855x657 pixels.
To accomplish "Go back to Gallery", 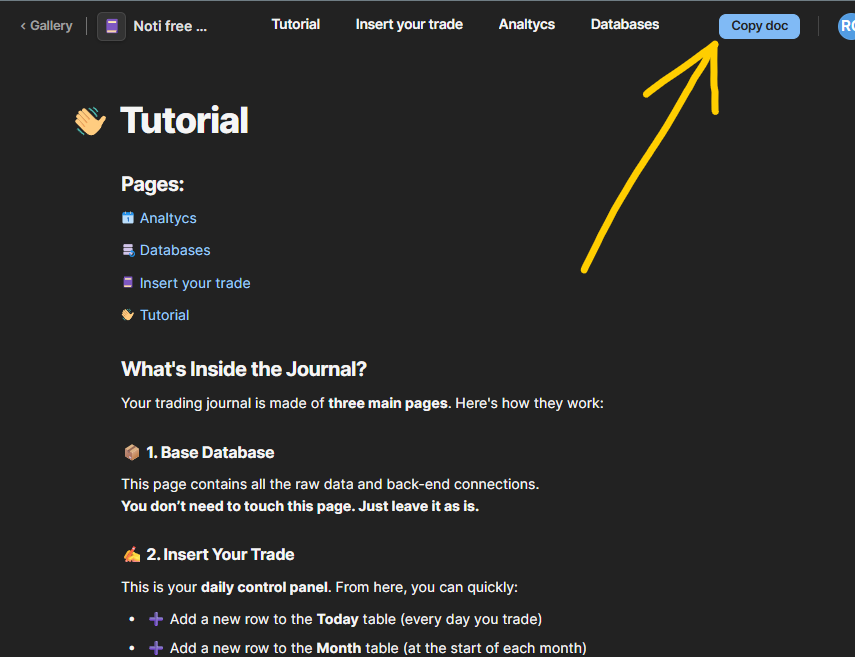I will click(x=46, y=26).
